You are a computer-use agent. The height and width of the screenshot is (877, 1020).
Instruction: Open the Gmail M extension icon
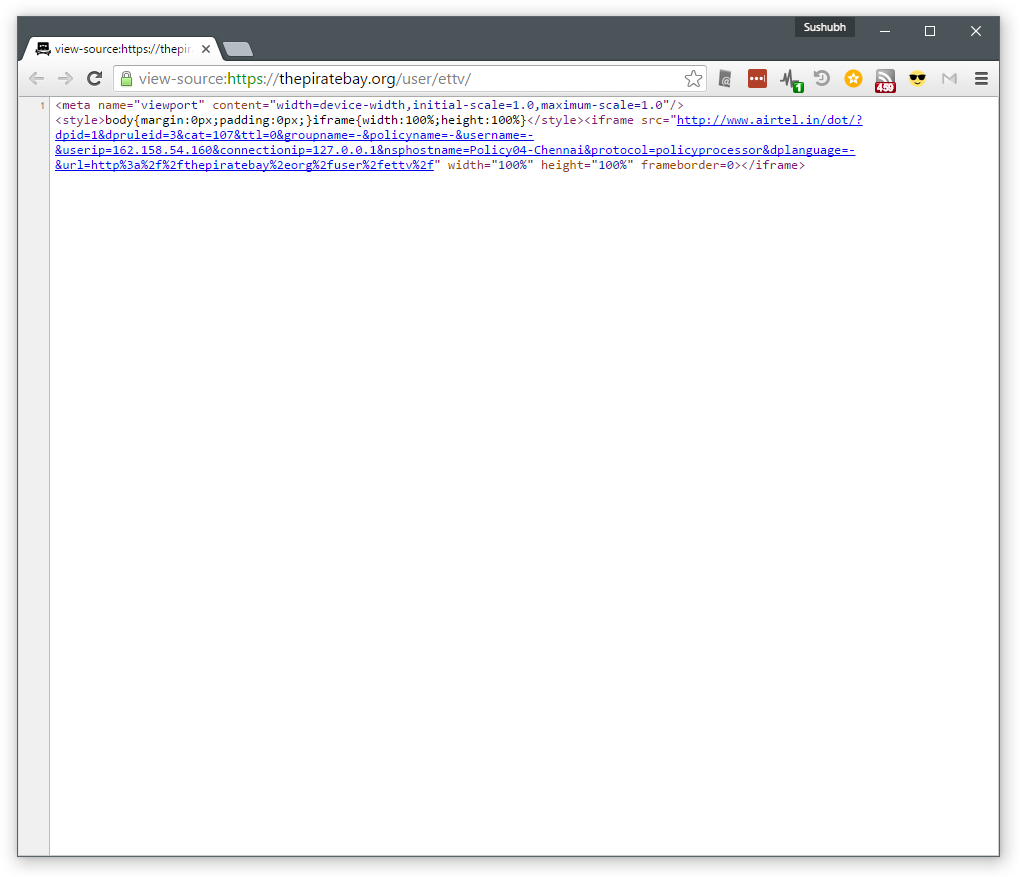point(949,79)
